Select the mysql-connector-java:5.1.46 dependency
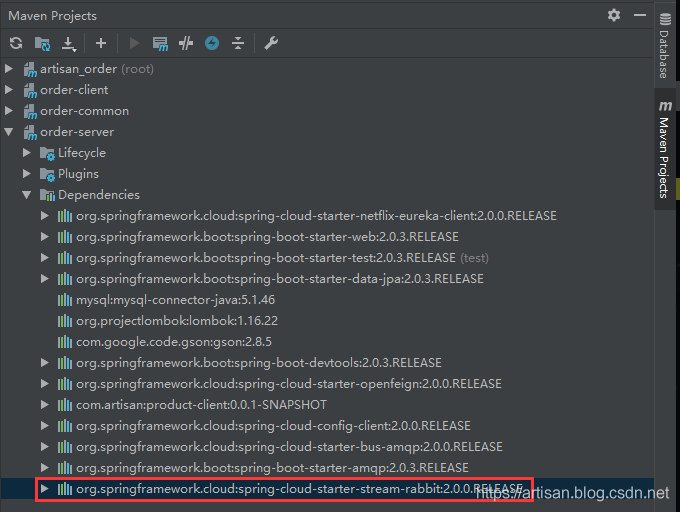Screen dimensions: 680x512 [161, 299]
